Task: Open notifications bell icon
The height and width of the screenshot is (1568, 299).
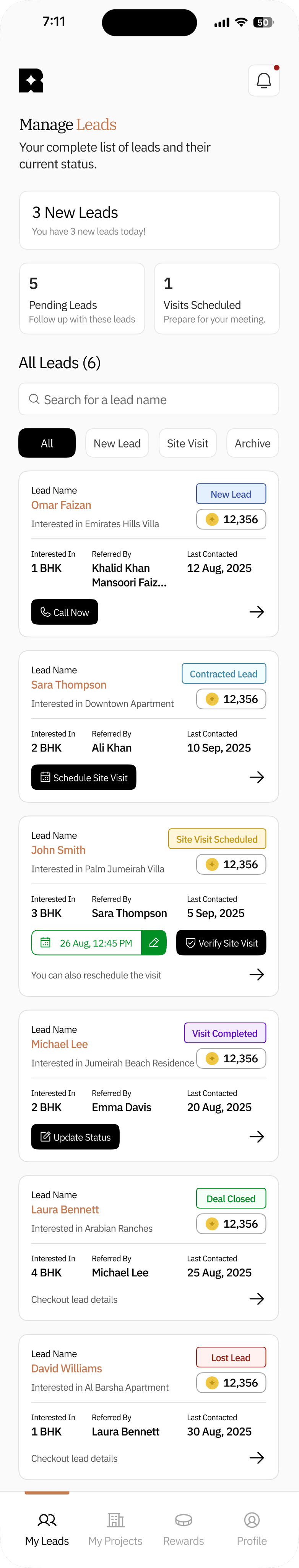Action: [x=264, y=80]
